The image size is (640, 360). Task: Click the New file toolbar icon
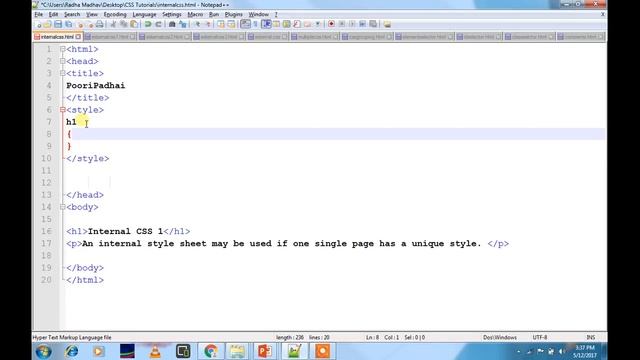click(x=39, y=24)
